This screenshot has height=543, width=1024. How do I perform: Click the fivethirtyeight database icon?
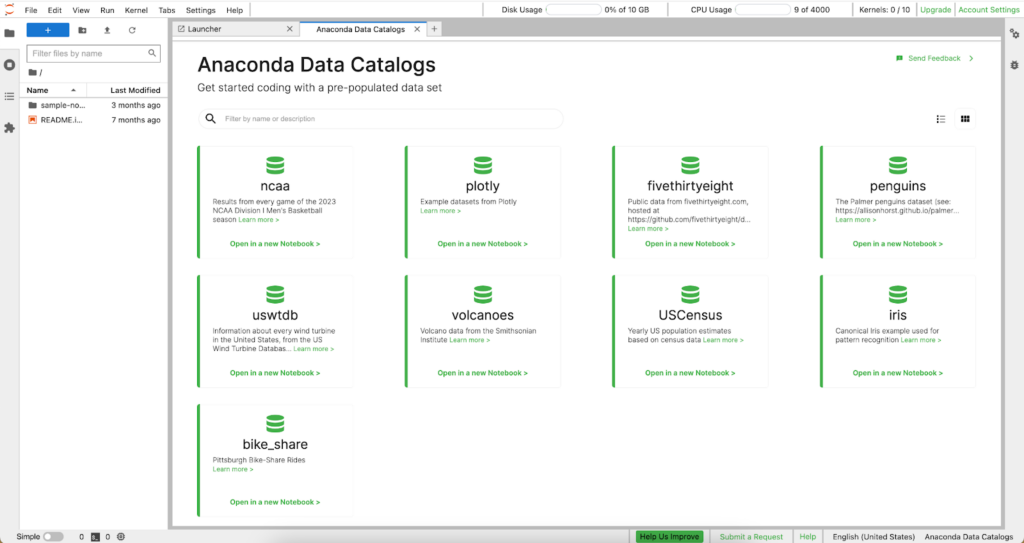[690, 165]
